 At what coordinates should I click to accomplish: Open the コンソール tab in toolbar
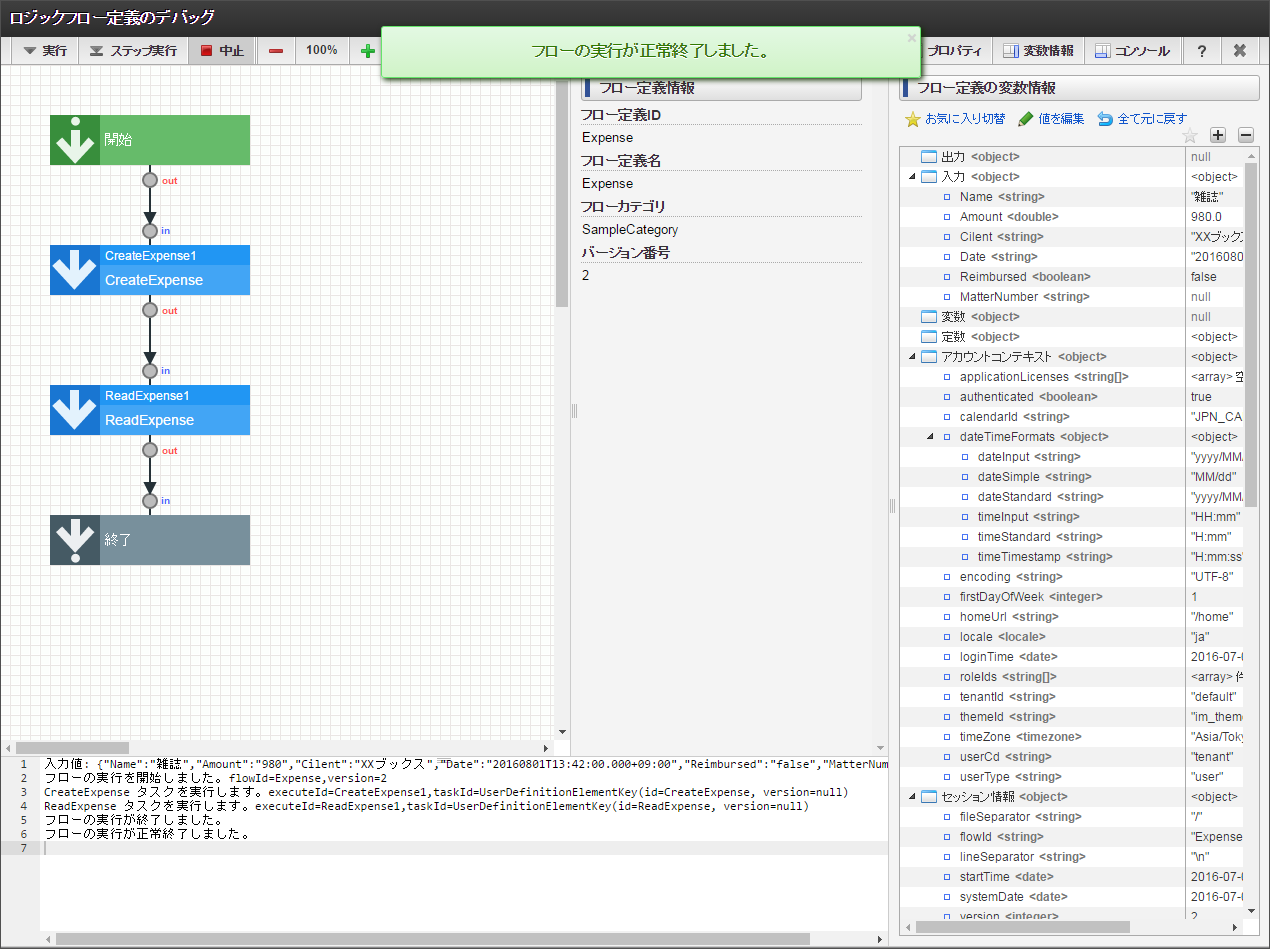(x=1133, y=50)
